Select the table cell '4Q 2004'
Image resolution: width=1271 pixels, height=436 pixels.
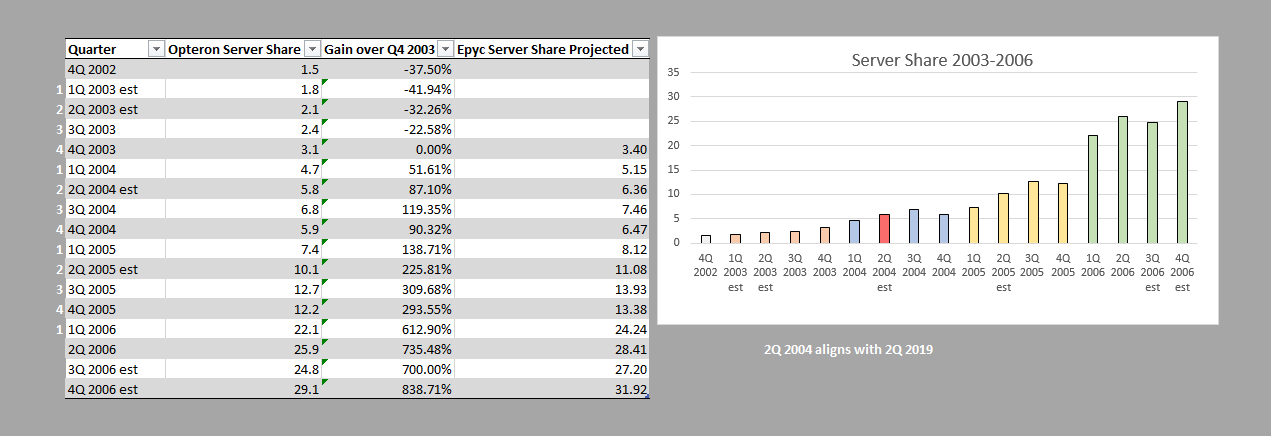(x=115, y=229)
